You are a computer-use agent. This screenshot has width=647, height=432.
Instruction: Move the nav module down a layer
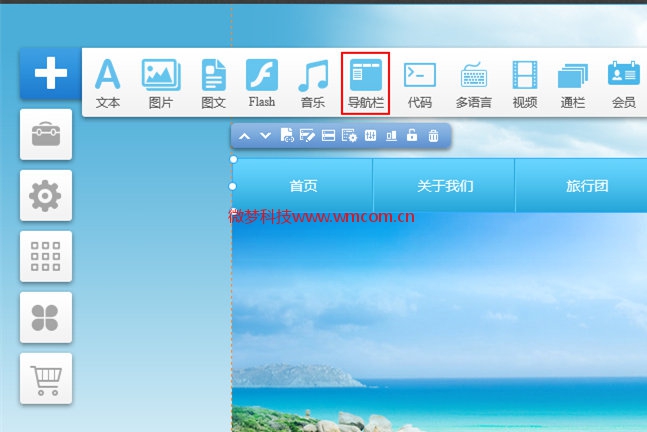click(x=265, y=136)
